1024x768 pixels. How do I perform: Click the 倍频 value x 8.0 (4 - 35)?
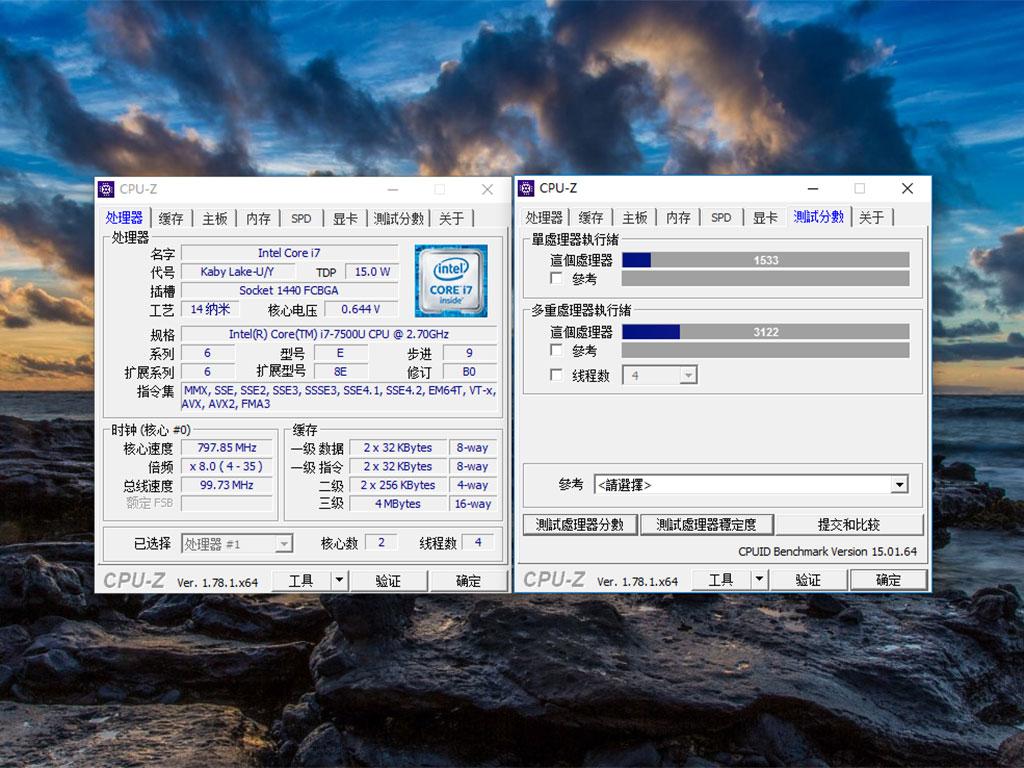(x=227, y=466)
